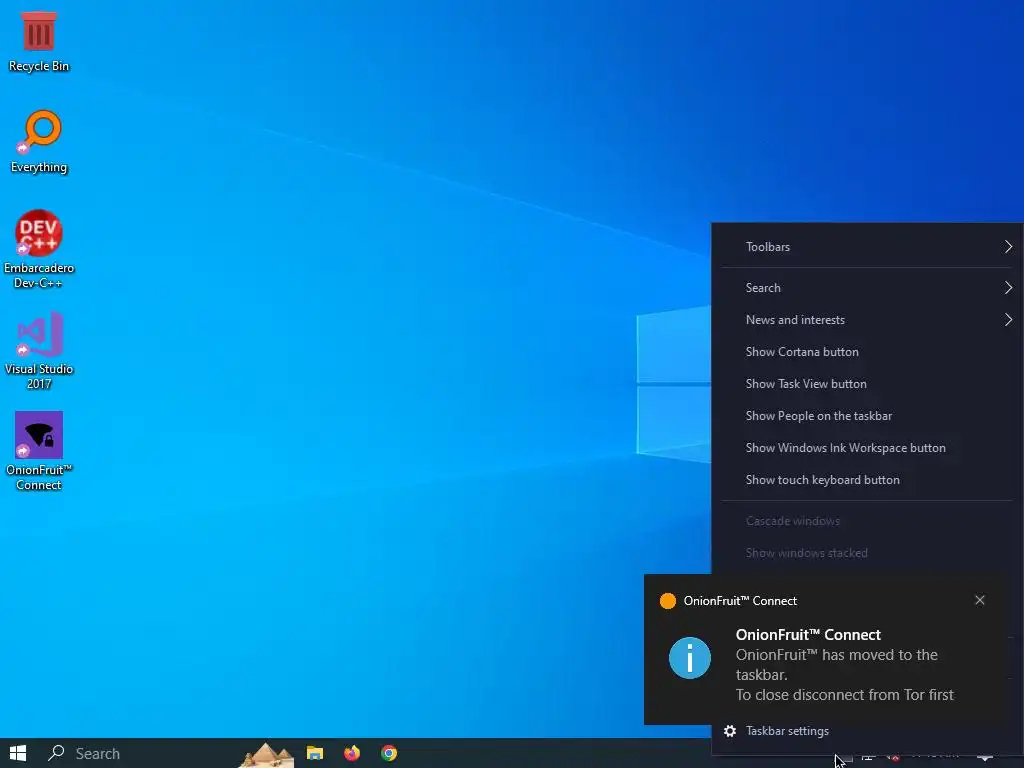Open the Windows Start menu

(18, 753)
